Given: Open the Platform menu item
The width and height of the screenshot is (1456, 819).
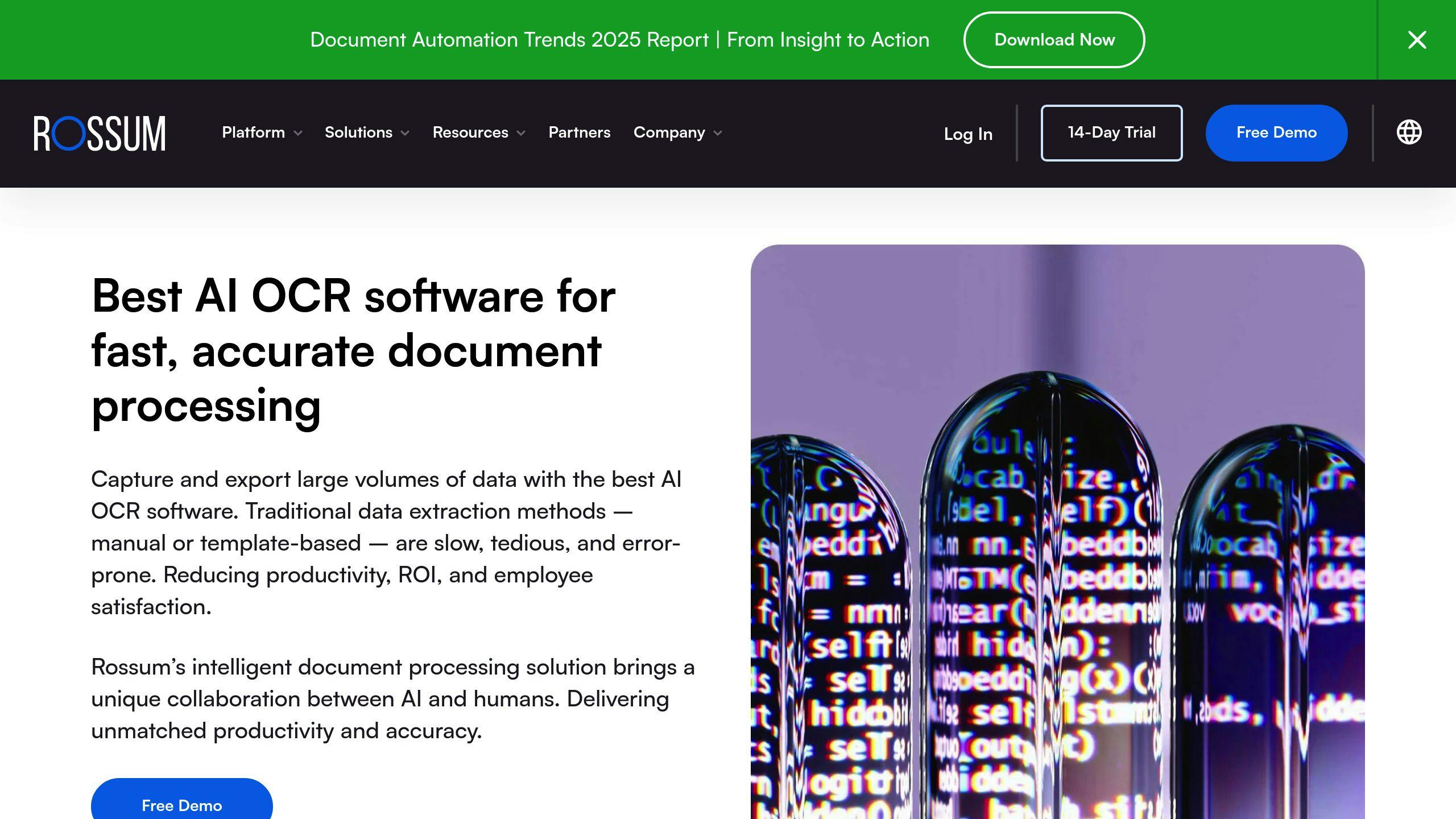Looking at the screenshot, I should coord(253,133).
